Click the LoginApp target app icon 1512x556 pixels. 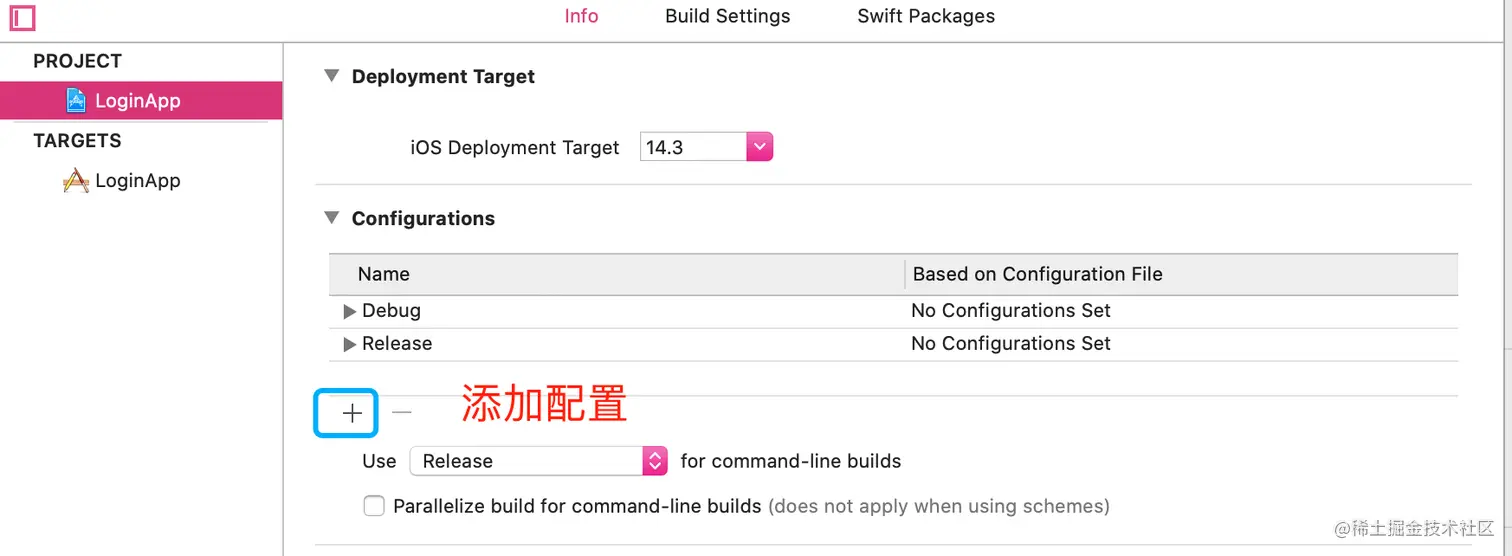point(76,181)
